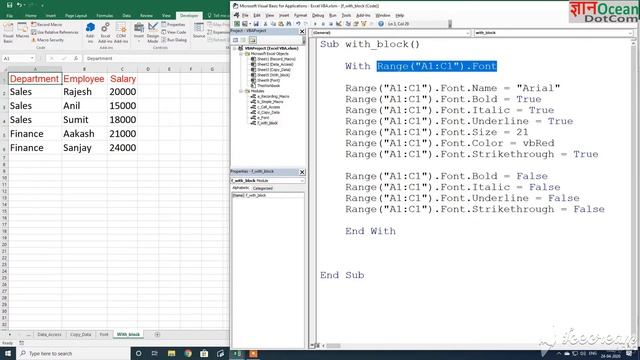
Task: Open the VBA Debug menu
Action: click(x=318, y=16)
